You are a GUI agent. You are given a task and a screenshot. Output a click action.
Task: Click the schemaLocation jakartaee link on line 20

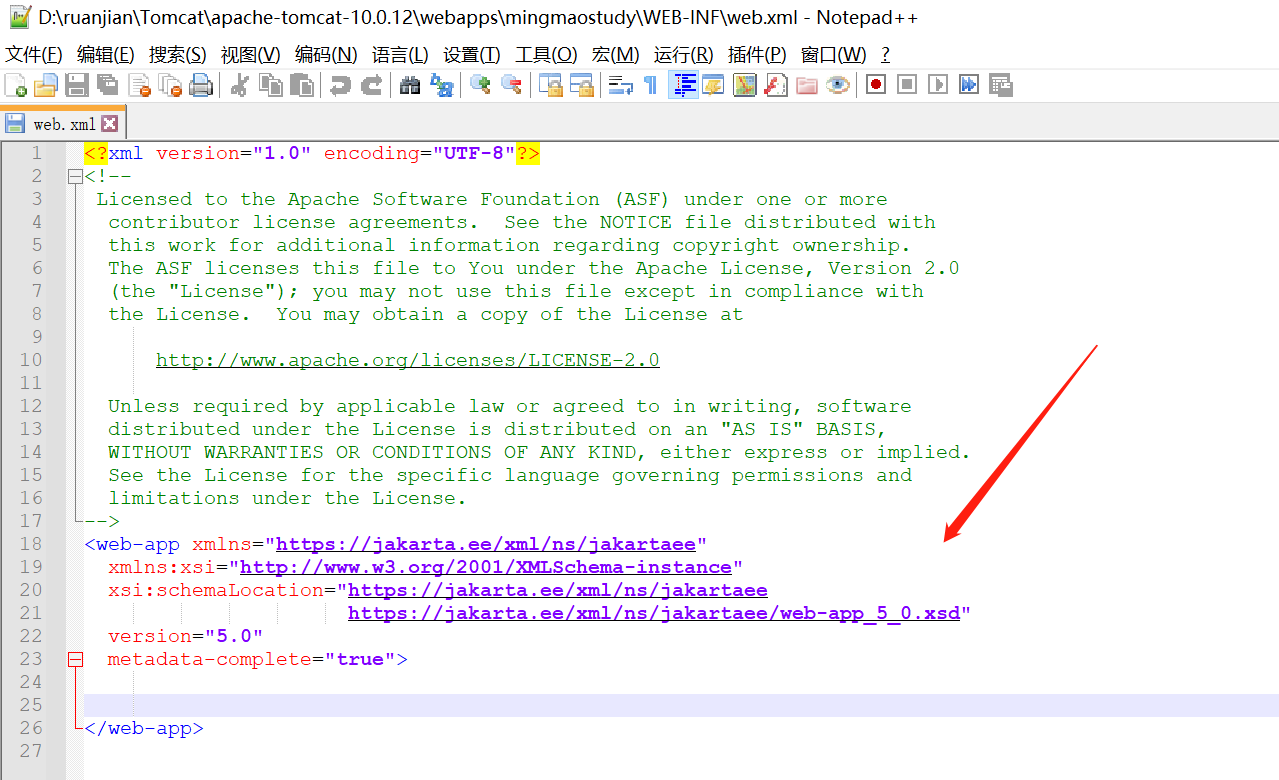557,590
